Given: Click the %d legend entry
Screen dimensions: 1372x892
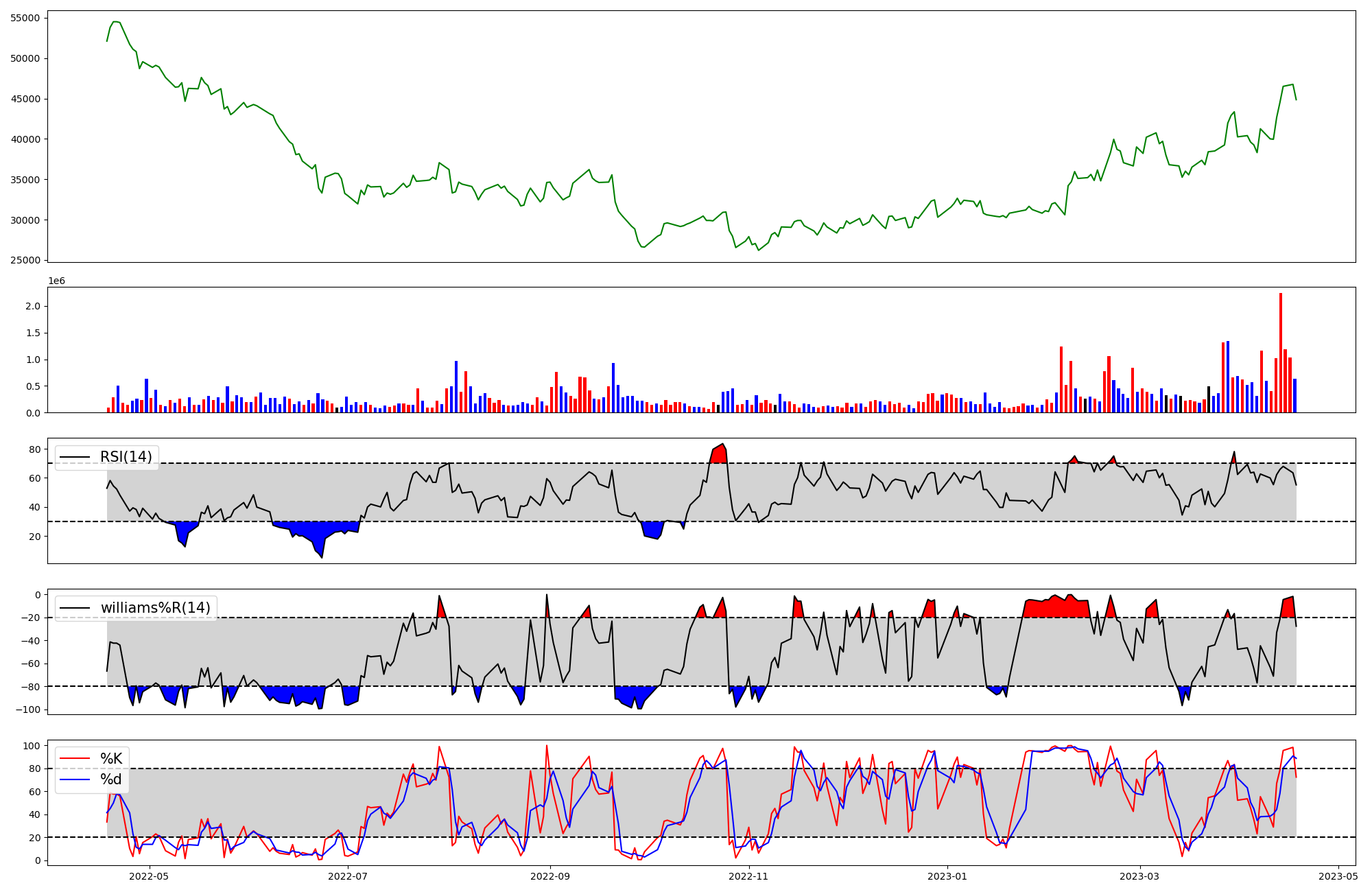Looking at the screenshot, I should pyautogui.click(x=111, y=779).
